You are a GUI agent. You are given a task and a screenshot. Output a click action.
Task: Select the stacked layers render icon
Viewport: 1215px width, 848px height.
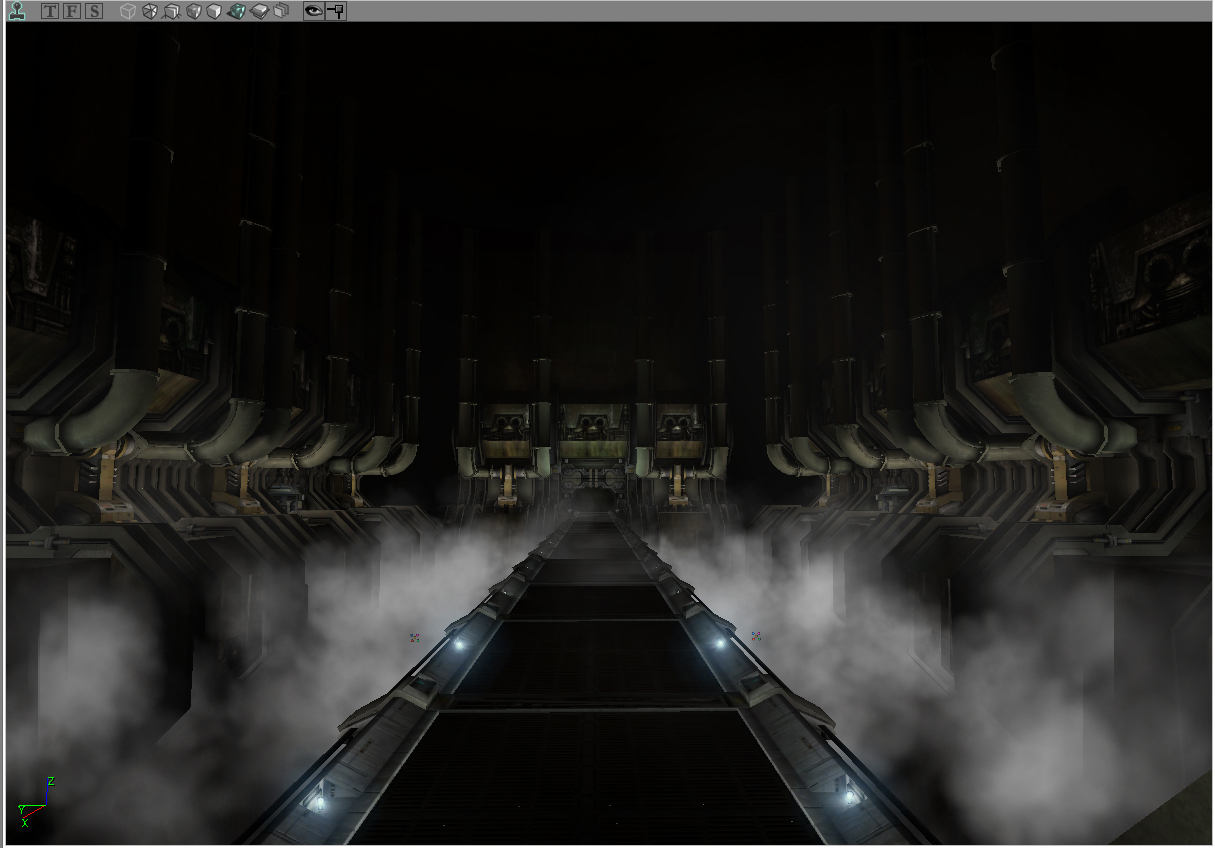click(x=259, y=12)
